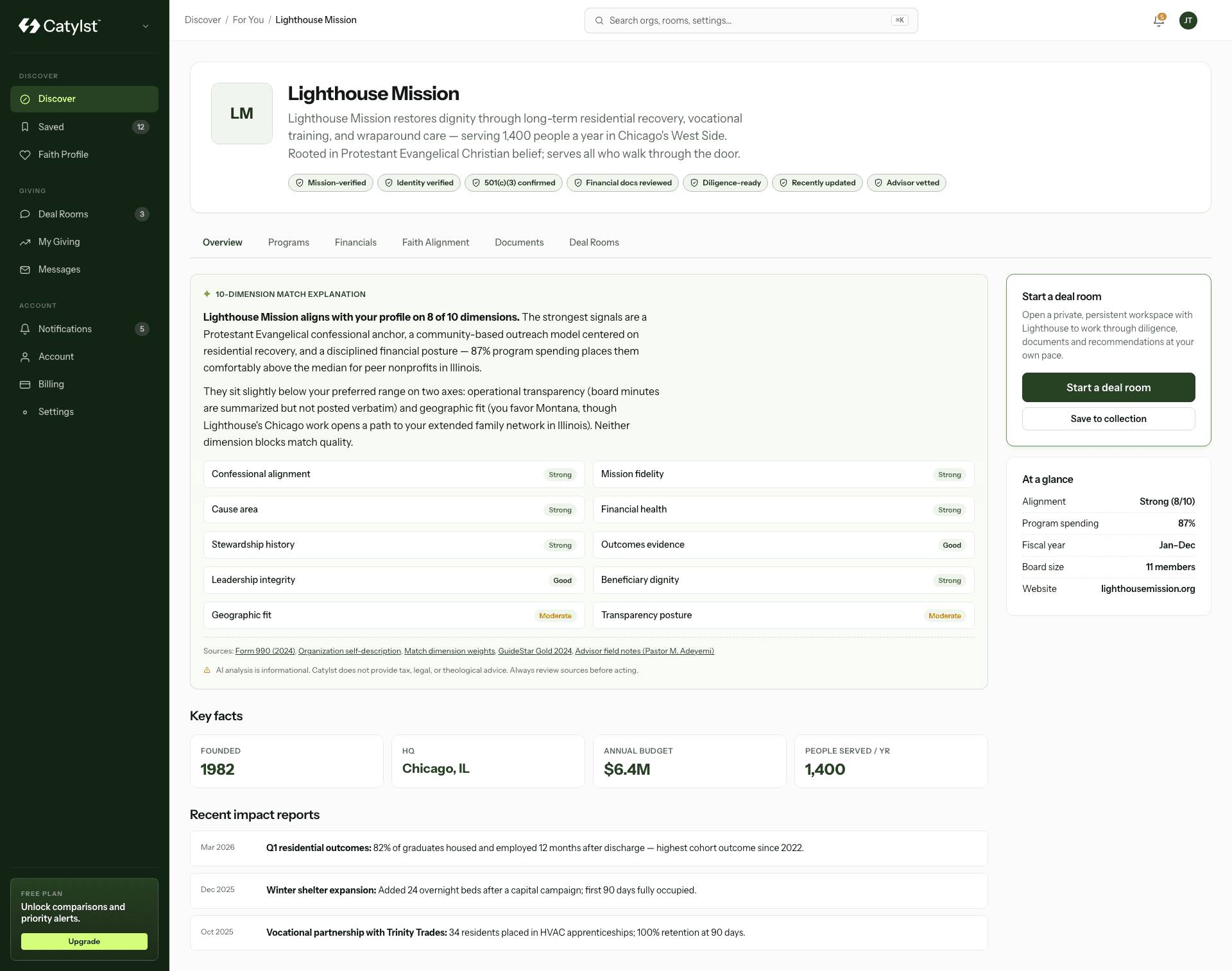Click the Diligence-ready shield icon
Screen dimensions: 1232x971
(694, 183)
